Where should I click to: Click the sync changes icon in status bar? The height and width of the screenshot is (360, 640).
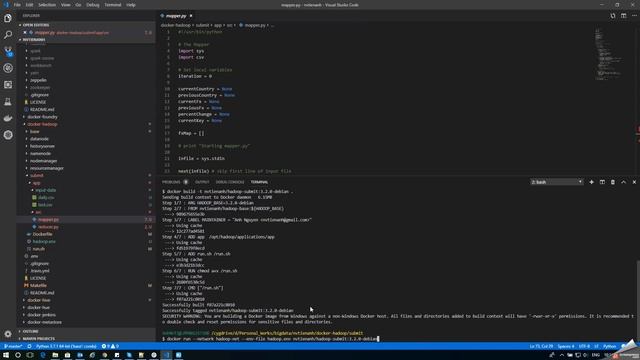(29, 346)
